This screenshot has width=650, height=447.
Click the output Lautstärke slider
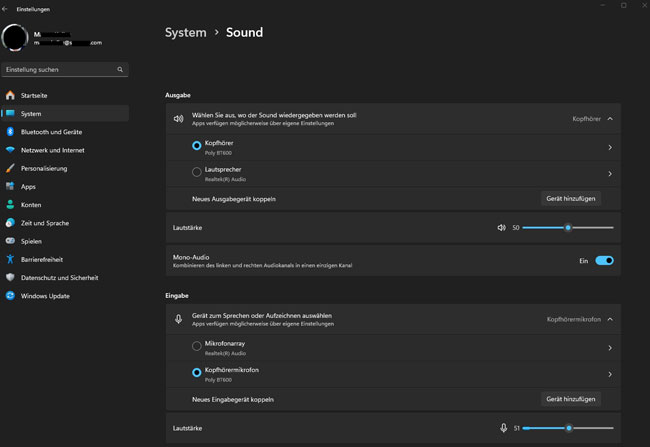pos(567,228)
